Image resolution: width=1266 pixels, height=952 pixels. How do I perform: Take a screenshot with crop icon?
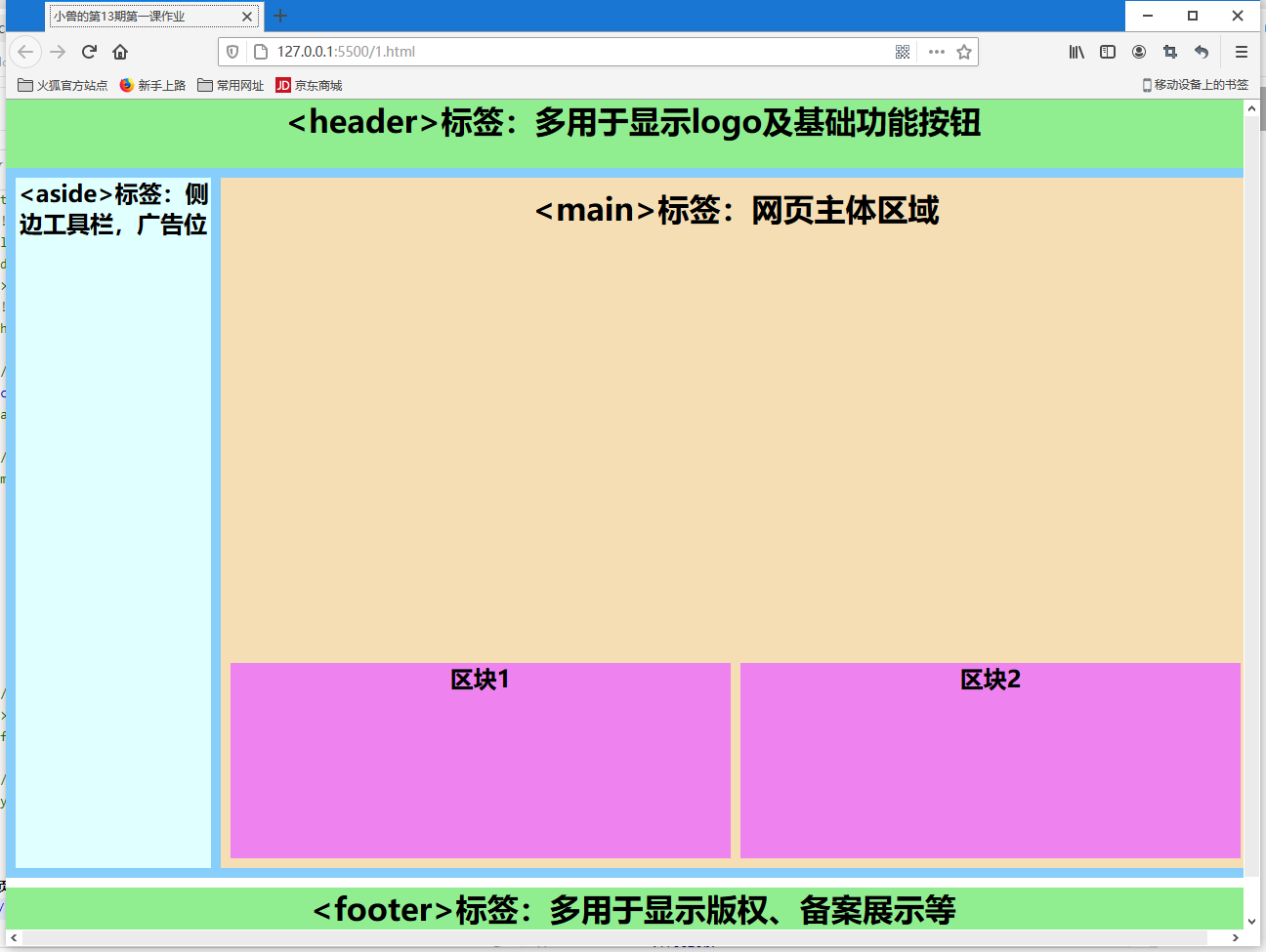tap(1170, 52)
